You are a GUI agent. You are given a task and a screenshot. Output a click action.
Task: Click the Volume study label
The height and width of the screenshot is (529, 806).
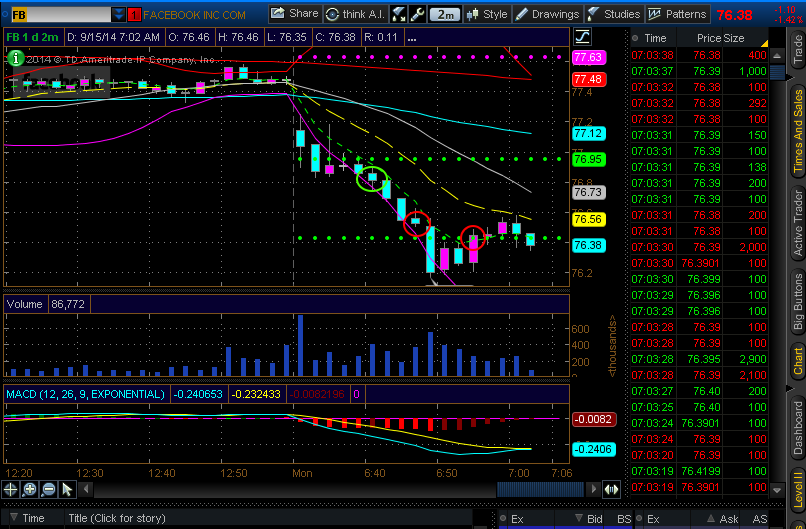tap(25, 304)
